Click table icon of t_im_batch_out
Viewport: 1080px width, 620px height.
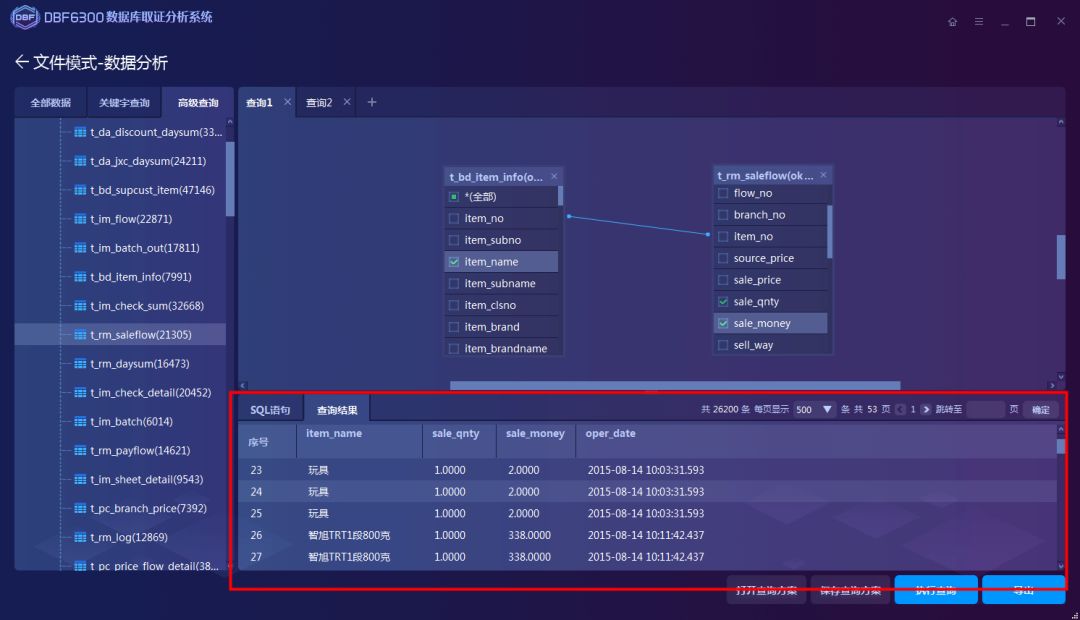click(81, 248)
